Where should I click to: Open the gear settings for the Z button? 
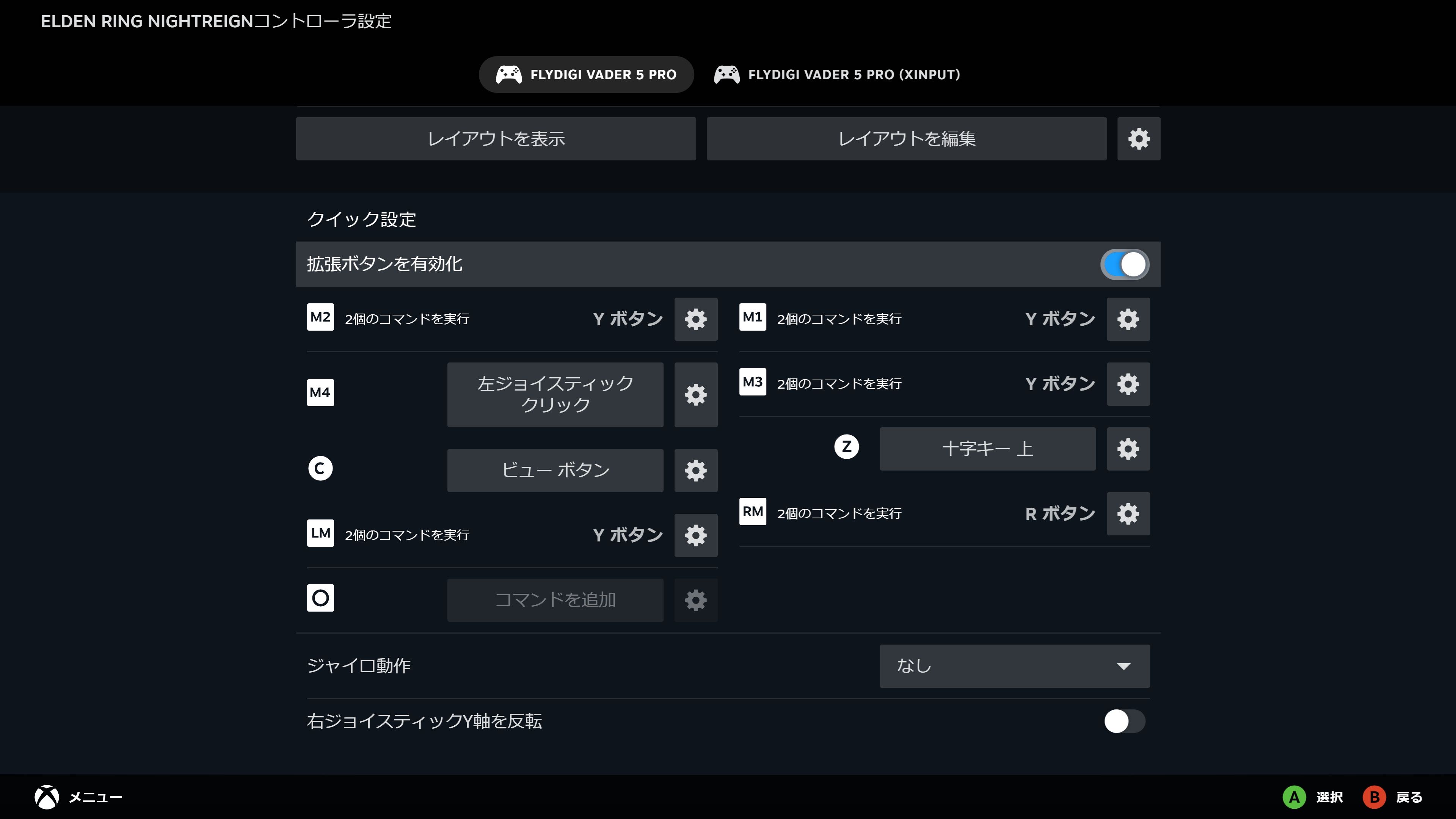(1128, 449)
